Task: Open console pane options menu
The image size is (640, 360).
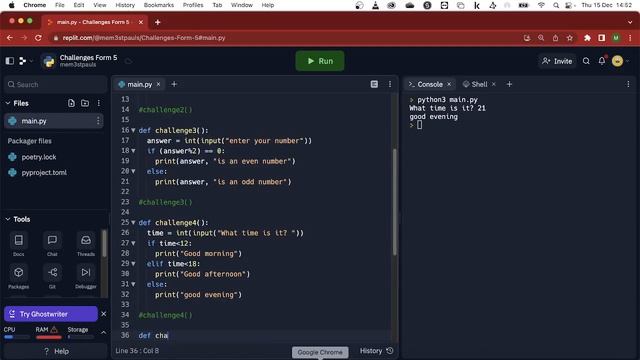Action: click(628, 84)
